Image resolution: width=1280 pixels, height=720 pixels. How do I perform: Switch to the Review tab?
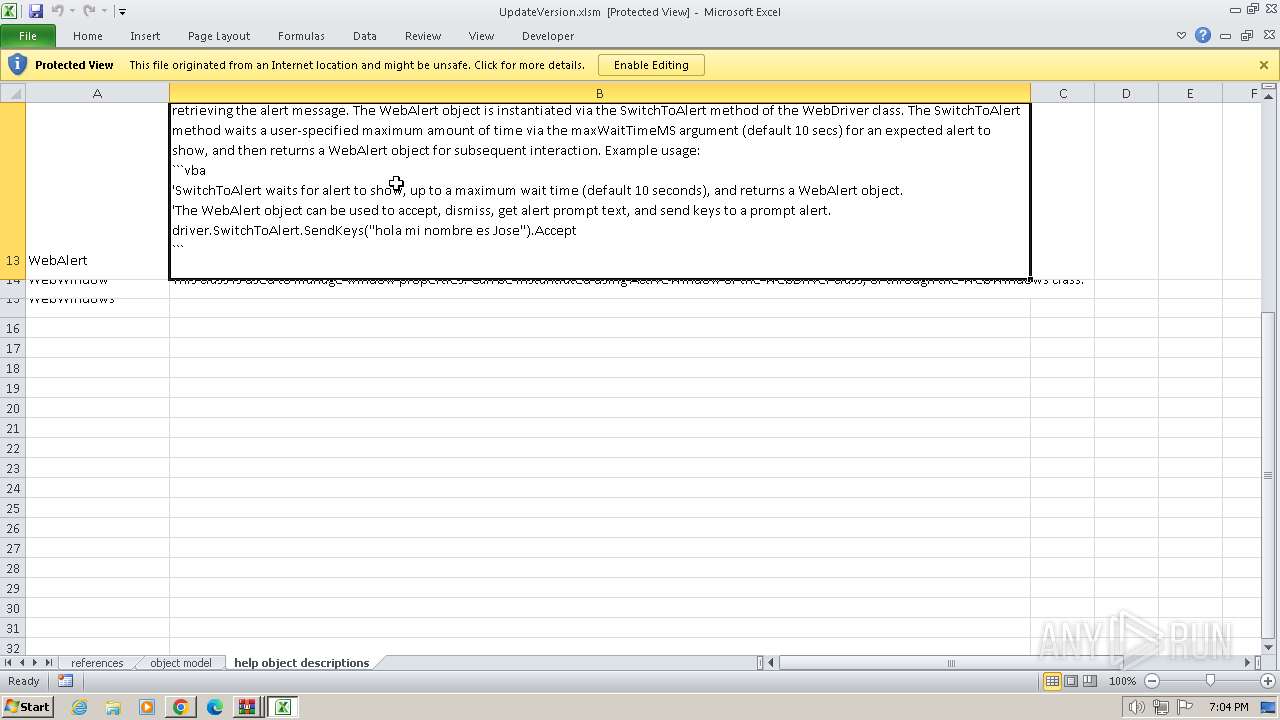point(423,36)
